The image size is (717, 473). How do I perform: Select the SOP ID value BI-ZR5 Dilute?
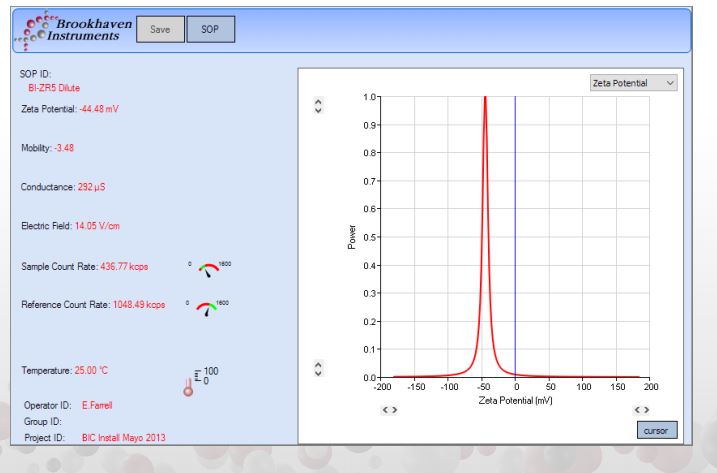[54, 88]
